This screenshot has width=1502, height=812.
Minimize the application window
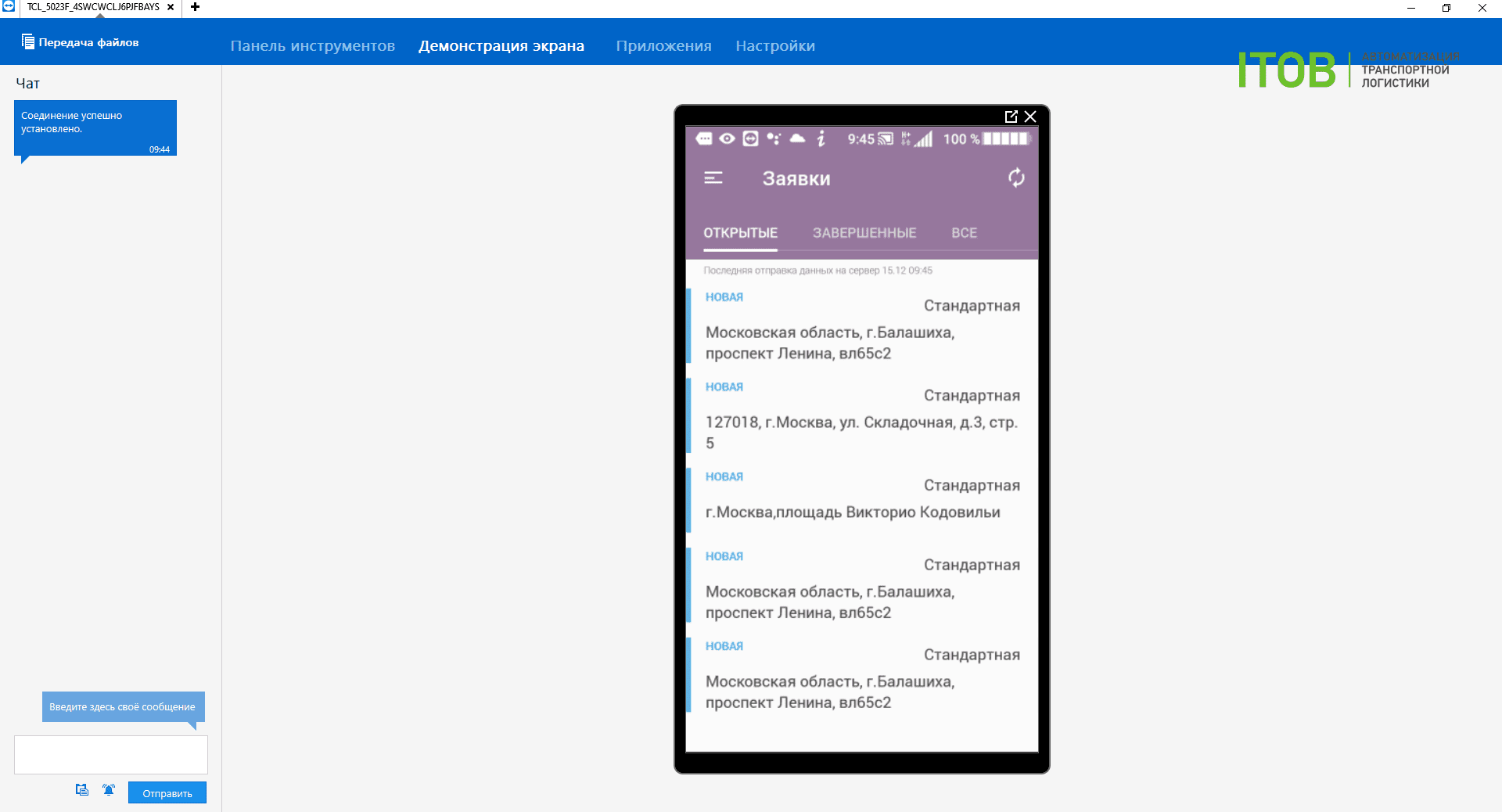pos(1411,8)
